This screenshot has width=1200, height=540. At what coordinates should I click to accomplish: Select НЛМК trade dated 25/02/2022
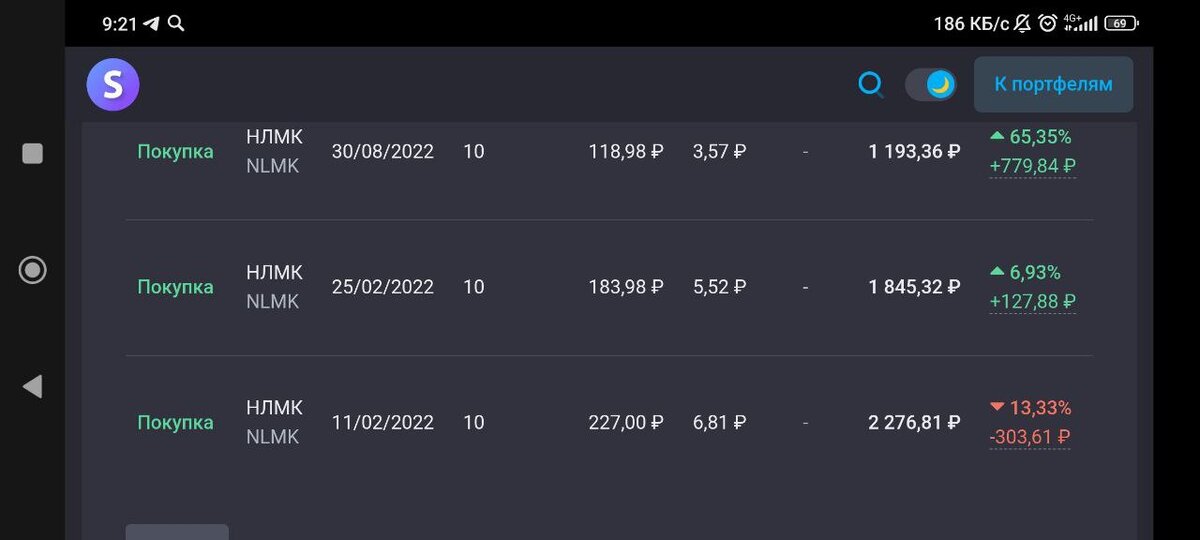pyautogui.click(x=609, y=287)
